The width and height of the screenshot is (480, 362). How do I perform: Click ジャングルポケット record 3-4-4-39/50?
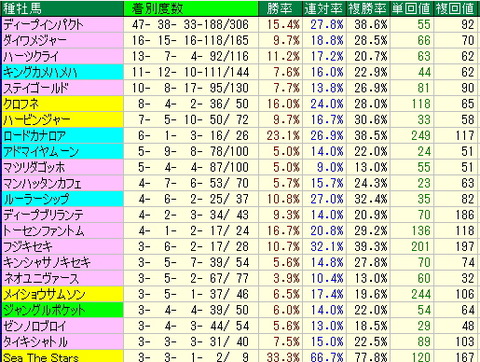pyautogui.click(x=193, y=310)
